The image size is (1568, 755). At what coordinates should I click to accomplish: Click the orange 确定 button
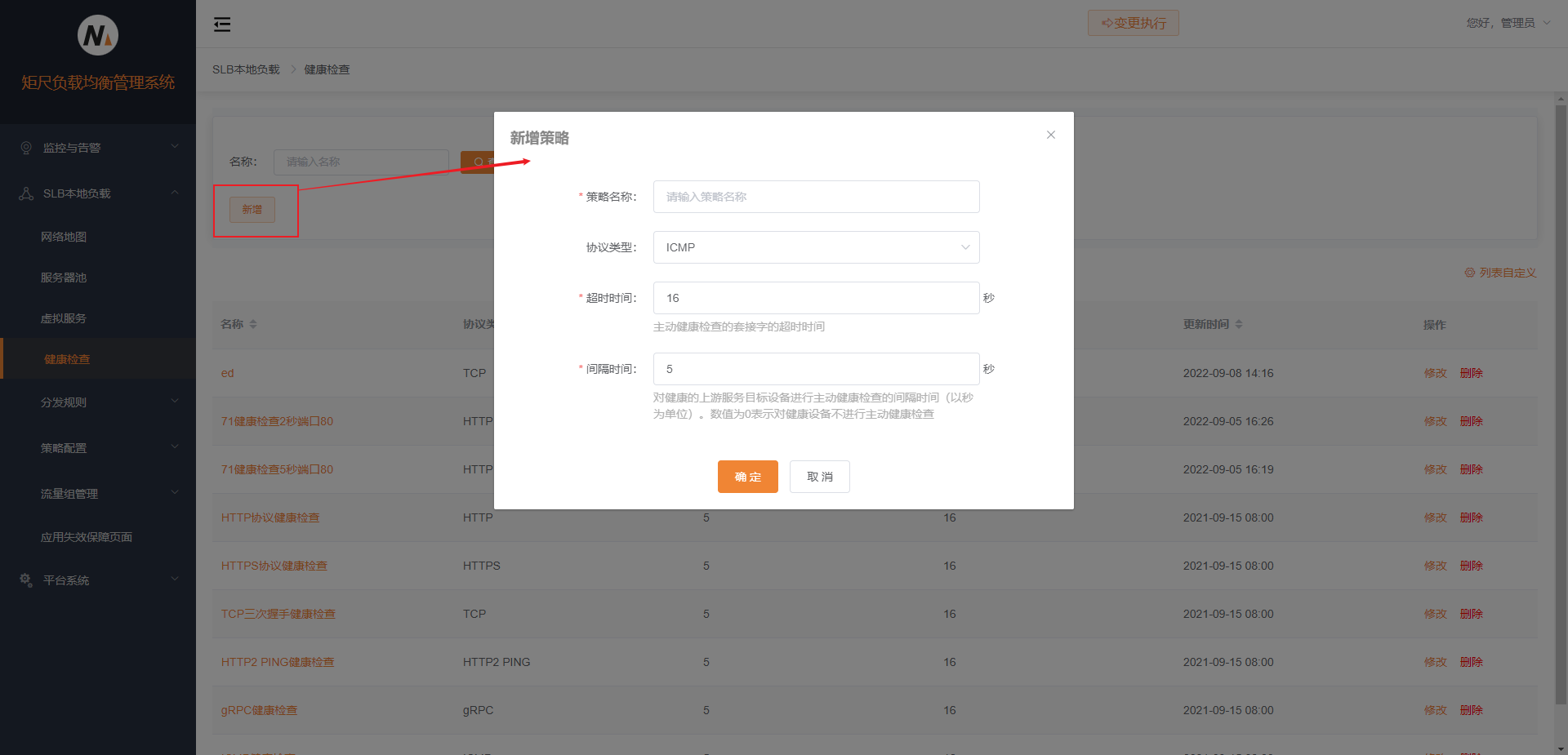click(x=747, y=477)
